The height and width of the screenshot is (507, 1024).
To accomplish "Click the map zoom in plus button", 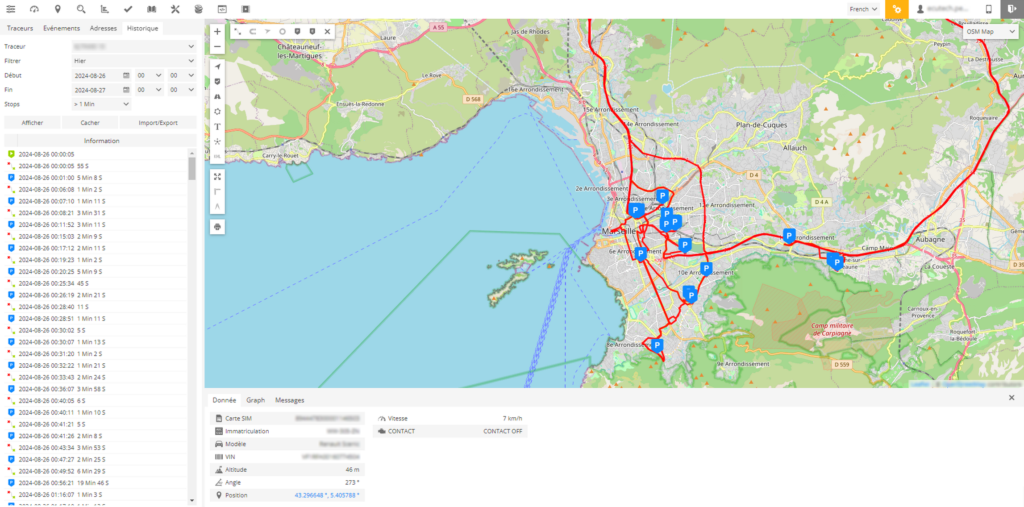I will [x=217, y=31].
